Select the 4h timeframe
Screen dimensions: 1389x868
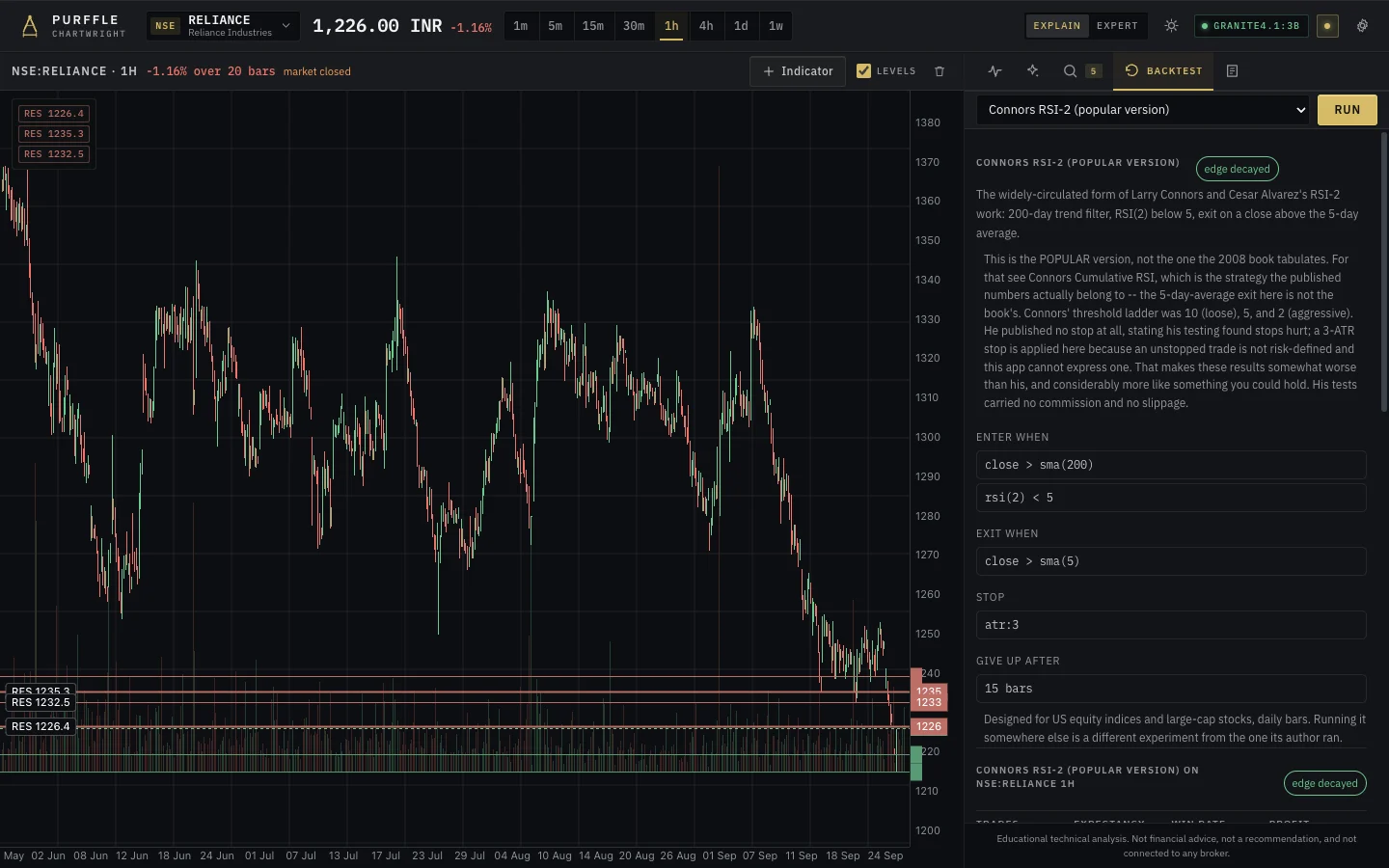click(706, 26)
